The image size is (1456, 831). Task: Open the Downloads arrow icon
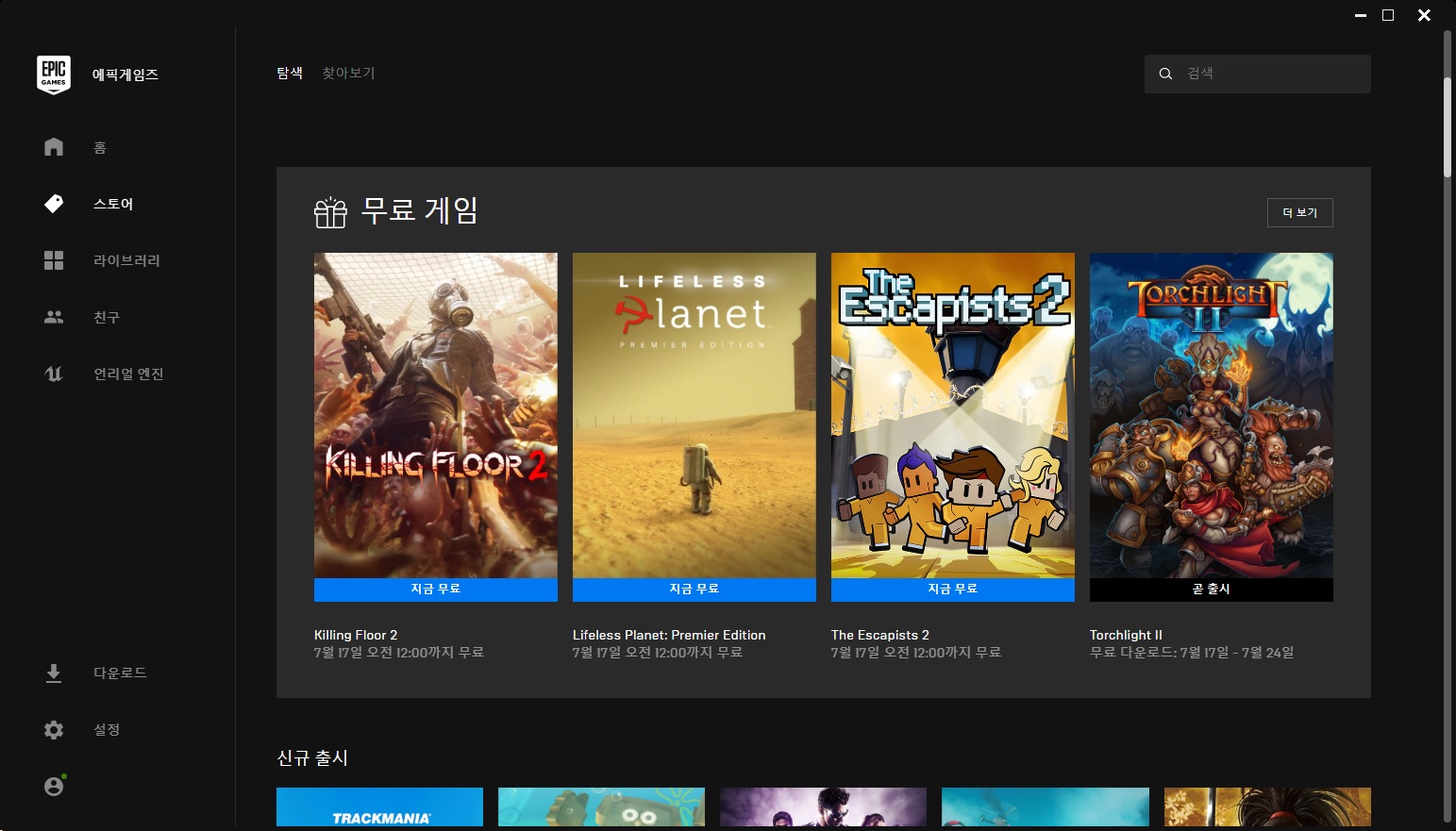tap(54, 673)
